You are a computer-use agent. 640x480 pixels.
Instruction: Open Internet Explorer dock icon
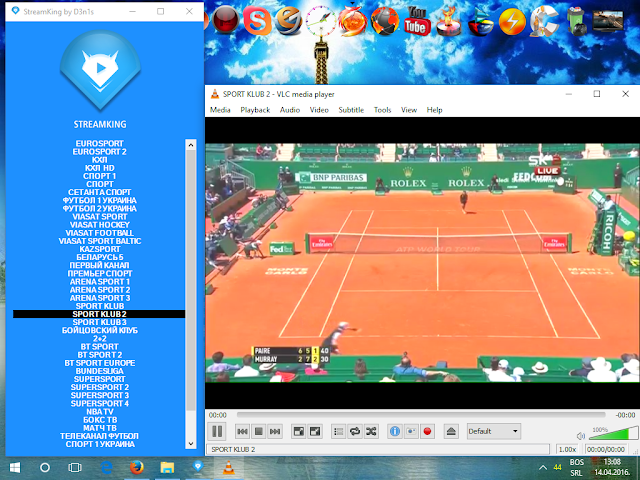[x=288, y=21]
